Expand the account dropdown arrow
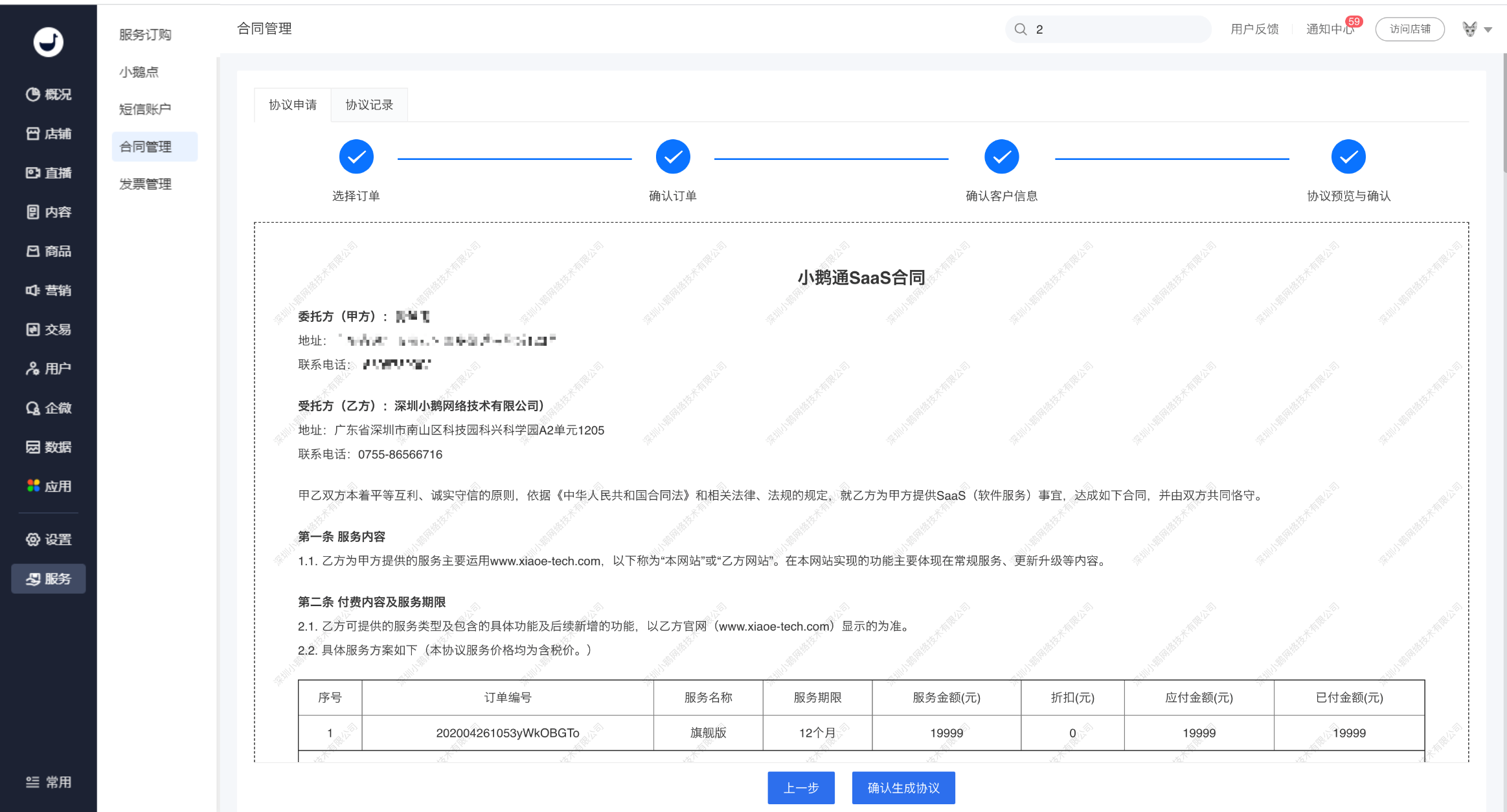The image size is (1507, 812). (1488, 30)
